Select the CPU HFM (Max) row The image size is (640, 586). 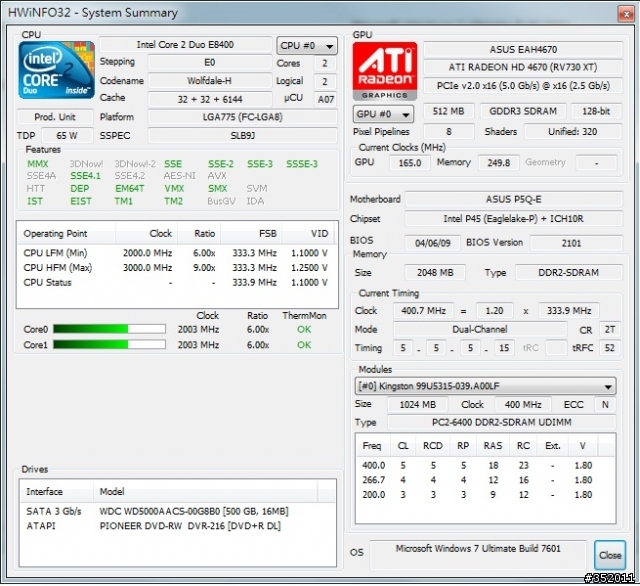pyautogui.click(x=176, y=268)
